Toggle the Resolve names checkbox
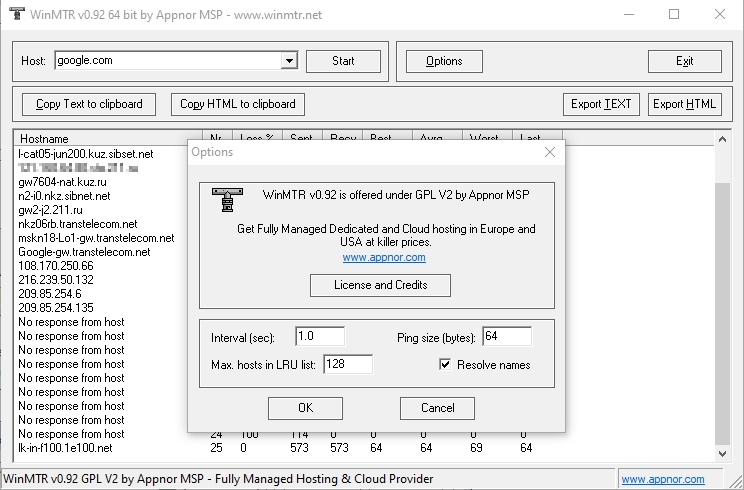This screenshot has height=490, width=744. tap(445, 364)
